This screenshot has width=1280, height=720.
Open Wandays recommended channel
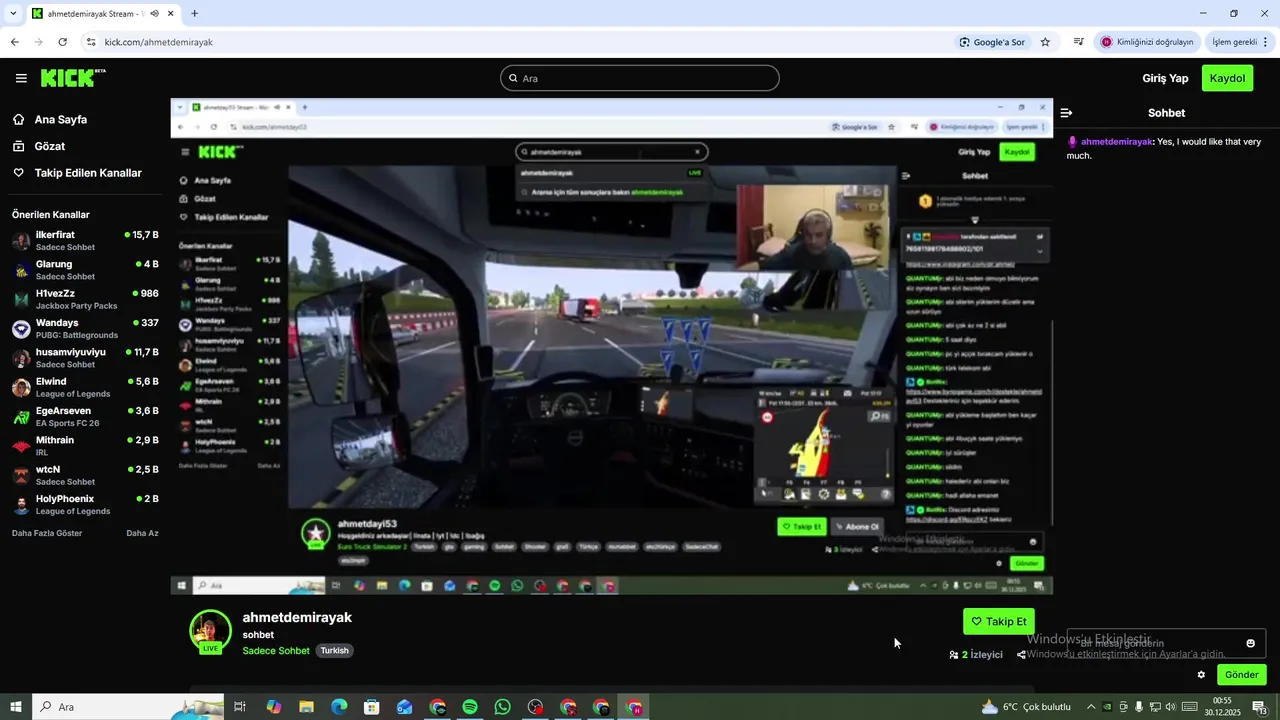85,329
